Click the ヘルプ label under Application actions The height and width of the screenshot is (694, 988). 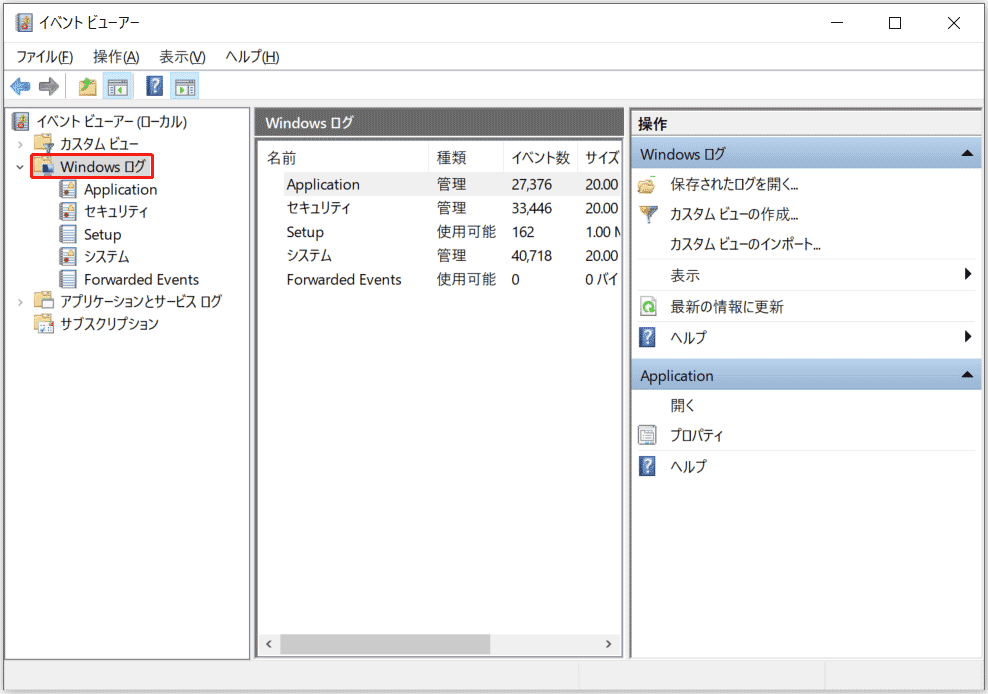pos(689,466)
